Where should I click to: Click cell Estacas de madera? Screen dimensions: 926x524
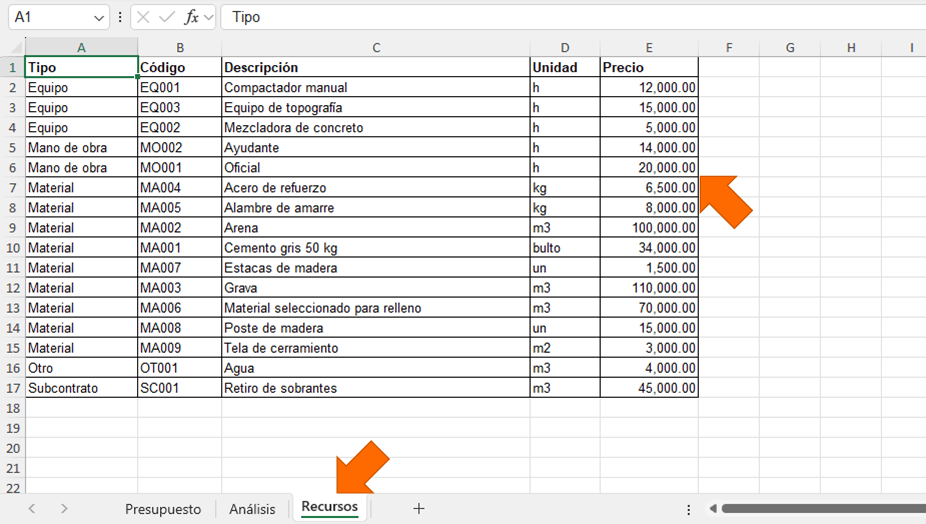coord(376,268)
